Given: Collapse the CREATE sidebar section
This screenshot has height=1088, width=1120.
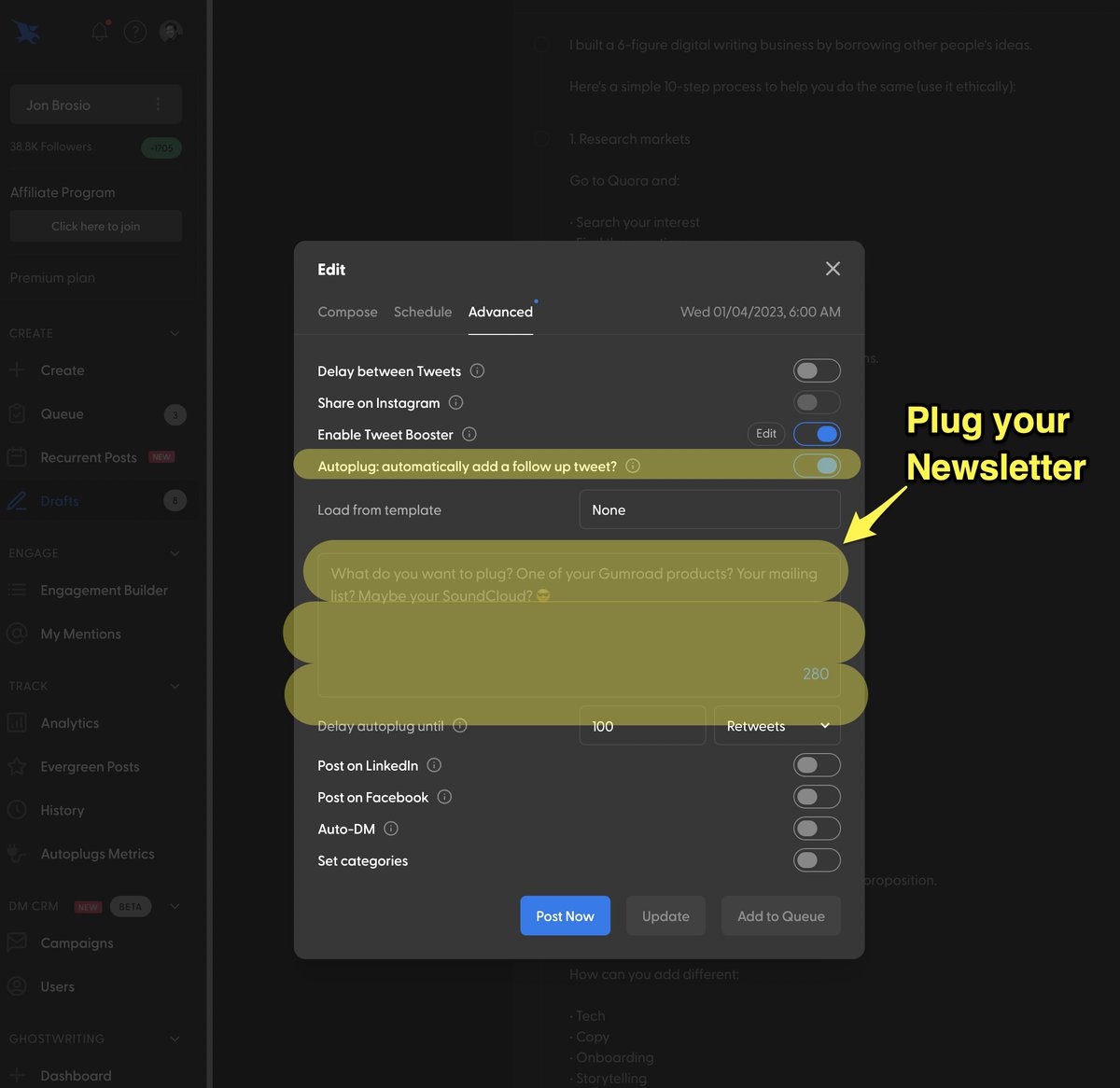Looking at the screenshot, I should [x=175, y=333].
